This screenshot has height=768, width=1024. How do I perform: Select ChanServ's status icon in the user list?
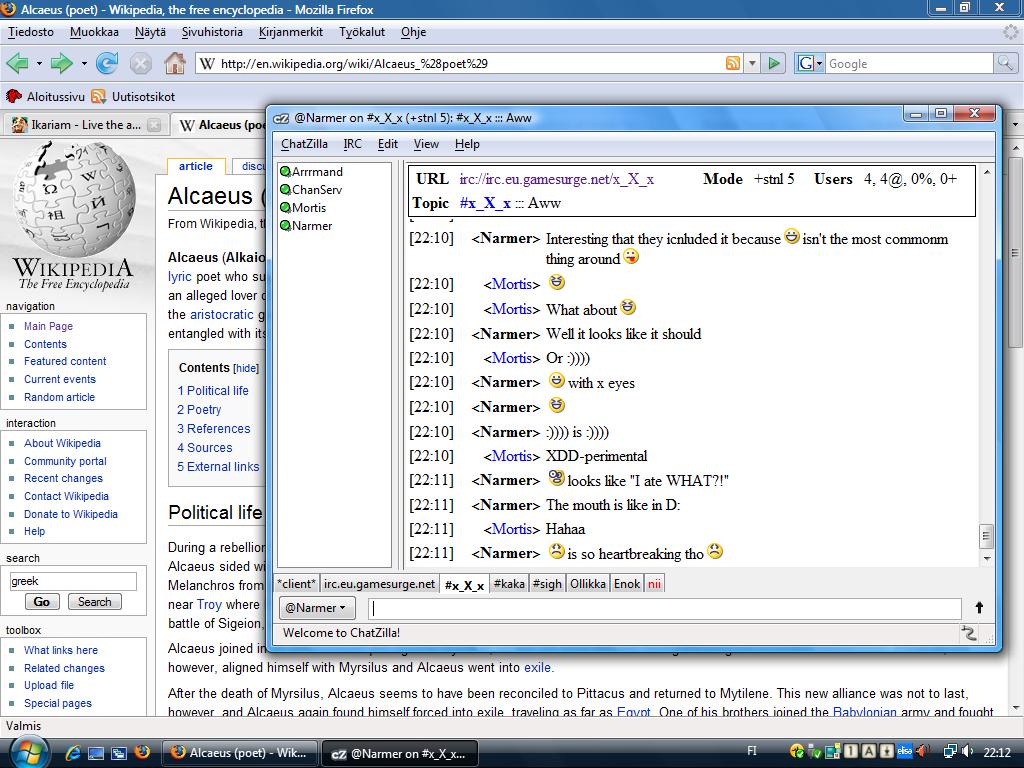(x=285, y=190)
